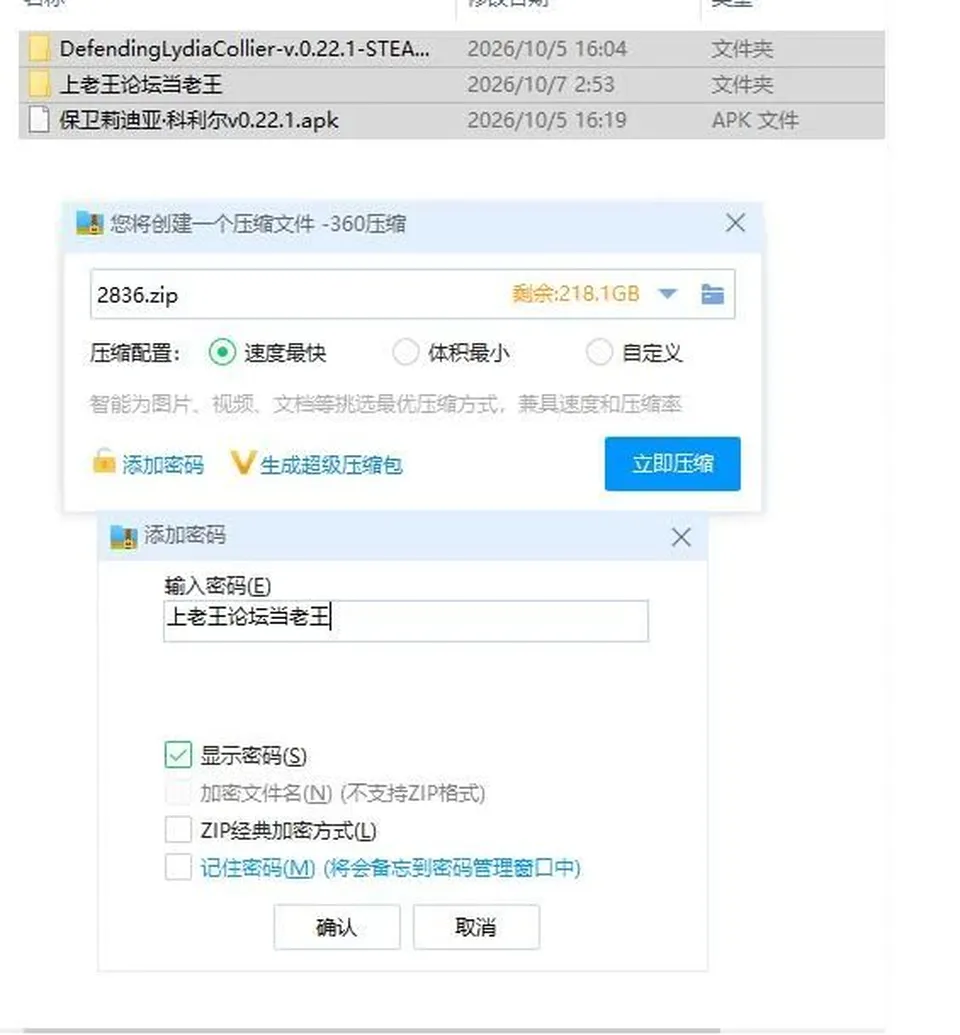The height and width of the screenshot is (1035, 960).
Task: Select the 速度最快 compression option
Action: (223, 352)
